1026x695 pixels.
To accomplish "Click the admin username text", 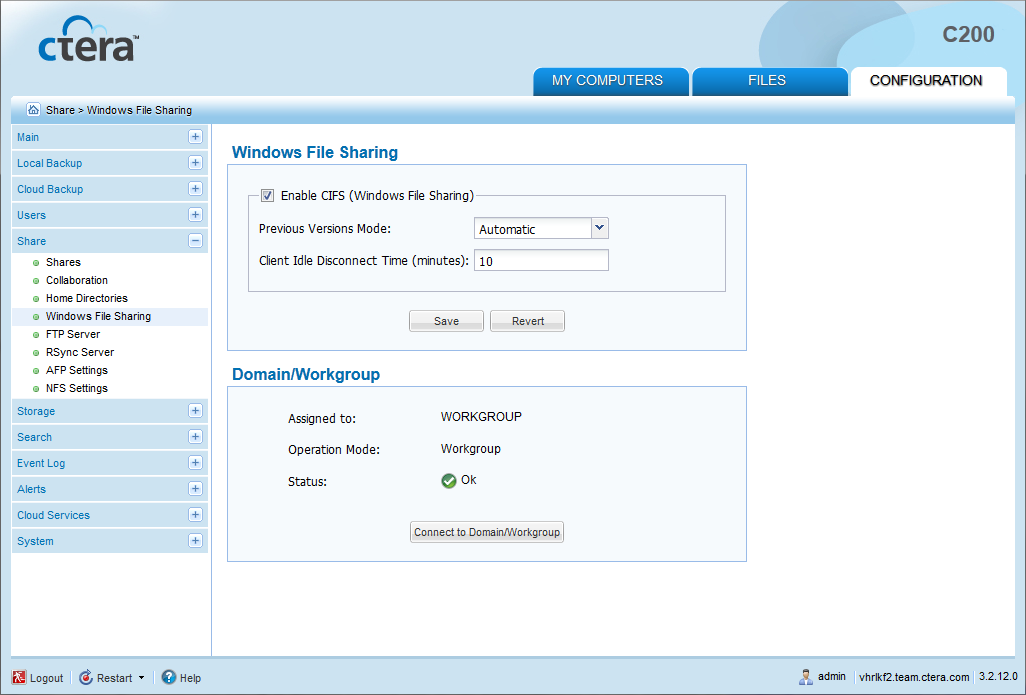I will [x=832, y=677].
